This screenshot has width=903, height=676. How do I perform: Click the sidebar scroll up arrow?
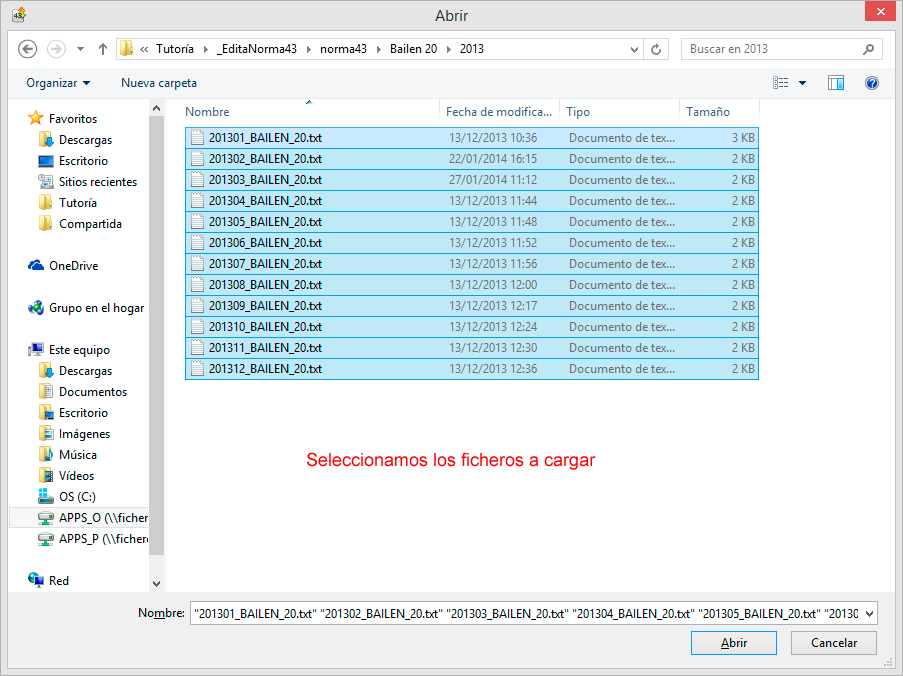[157, 108]
